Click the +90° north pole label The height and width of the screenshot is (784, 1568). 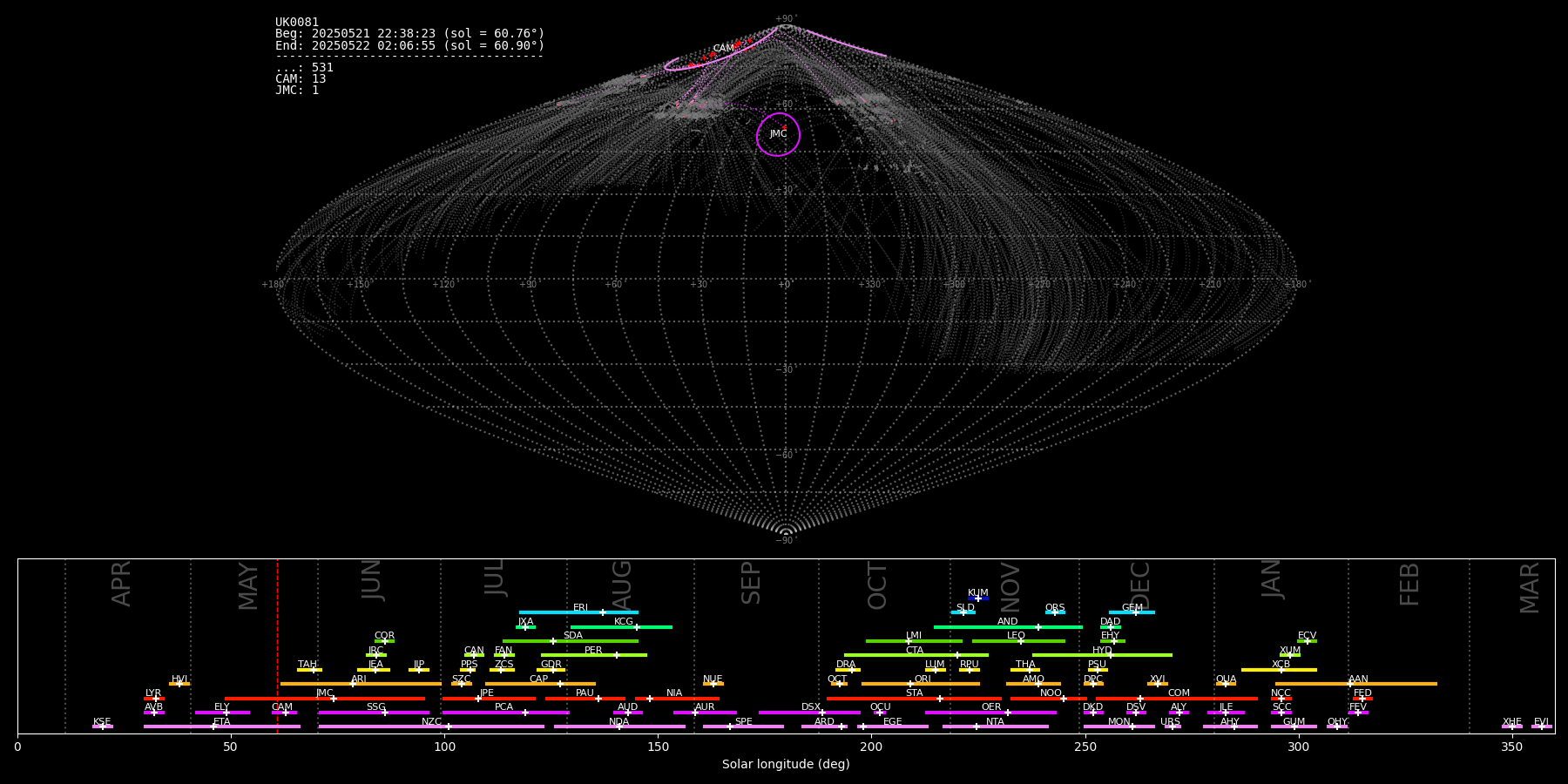tap(785, 19)
